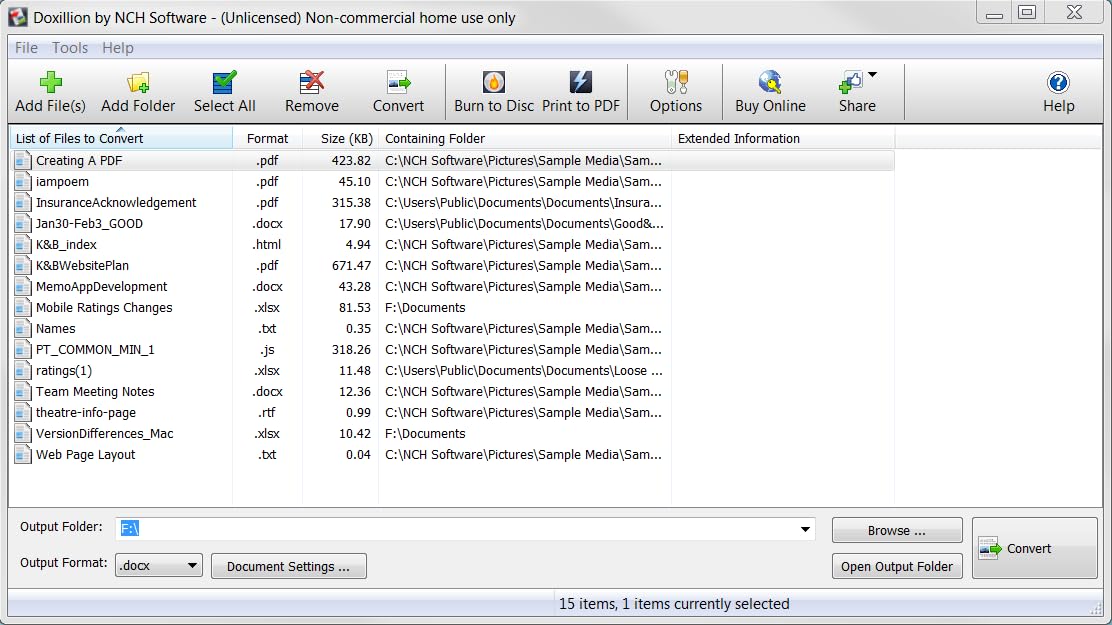The image size is (1112, 625).
Task: Select the Mobile Ratings Changes file name
Action: pos(104,307)
